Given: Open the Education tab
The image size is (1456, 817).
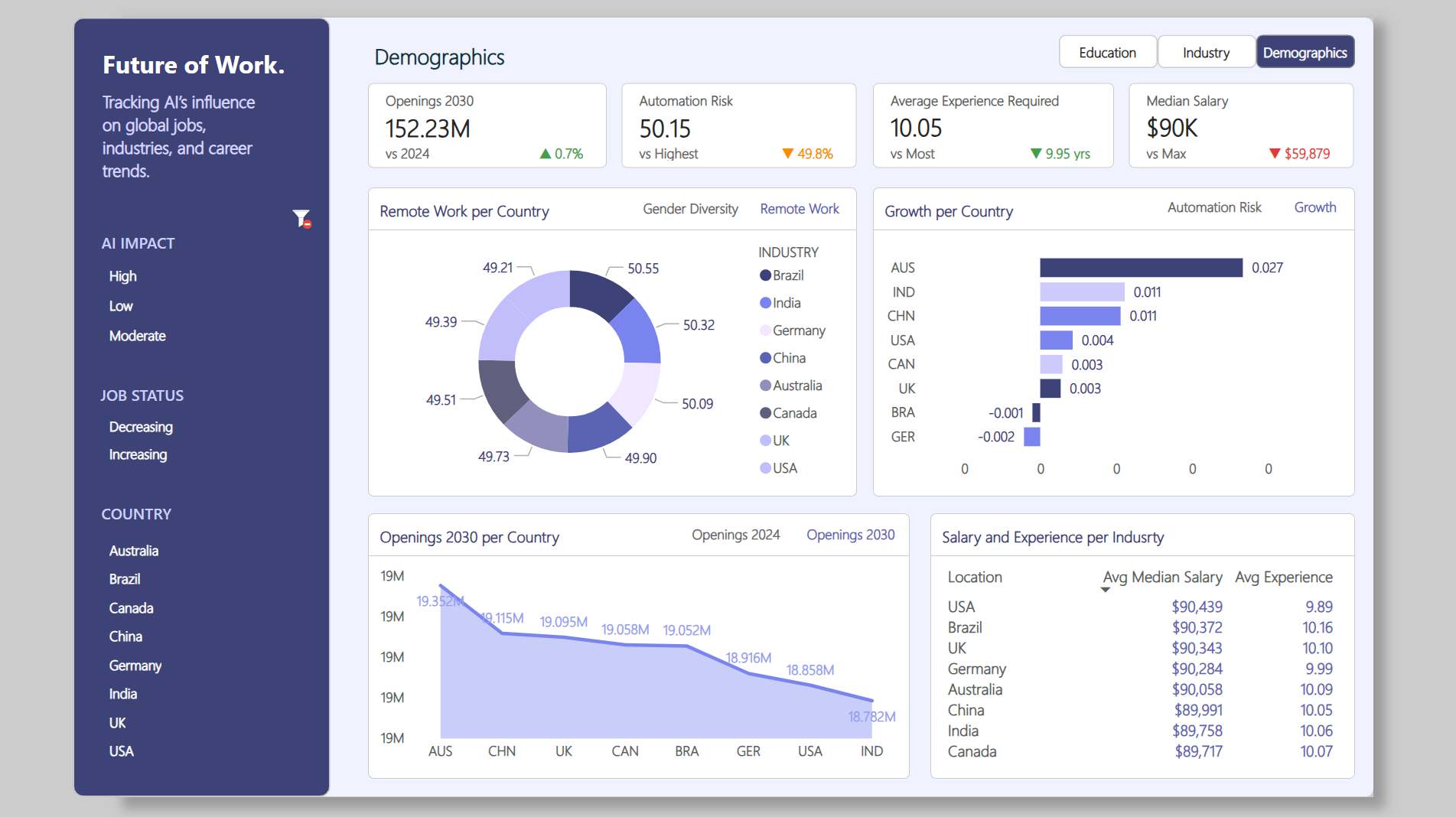Looking at the screenshot, I should [x=1107, y=52].
